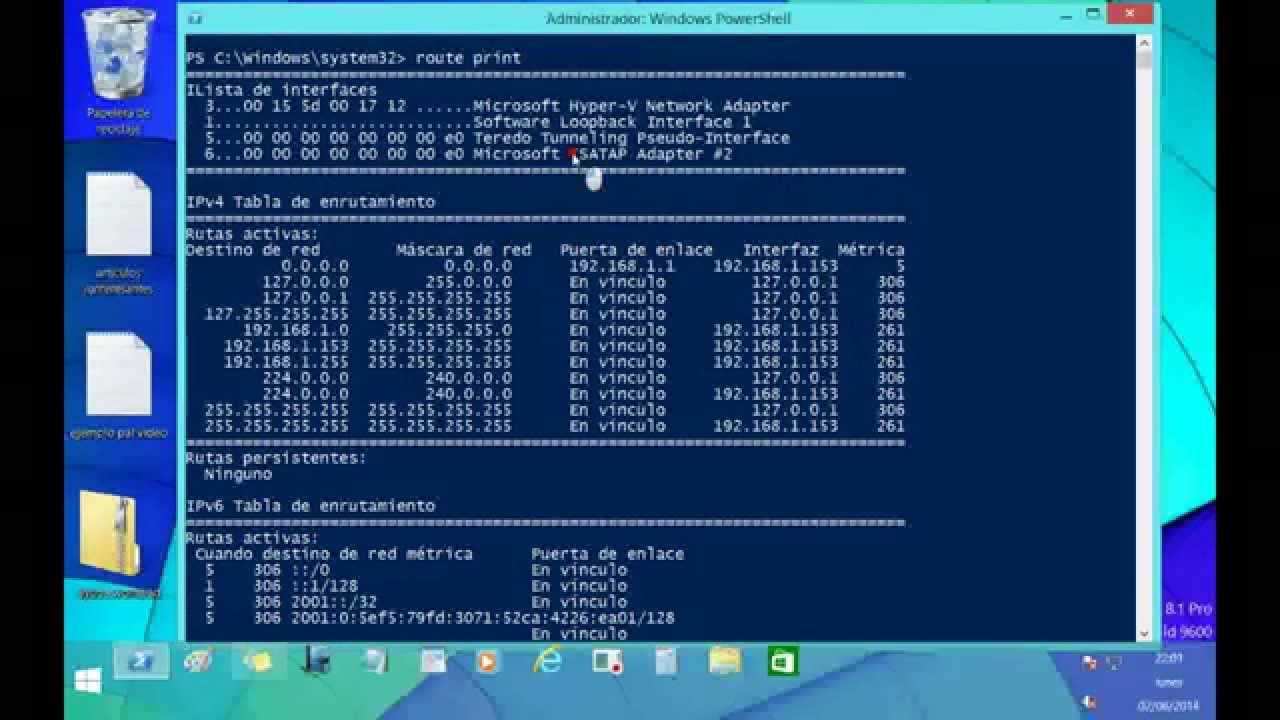This screenshot has height=720, width=1280.
Task: Click destination '192.168.1.0'
Action: coord(296,330)
